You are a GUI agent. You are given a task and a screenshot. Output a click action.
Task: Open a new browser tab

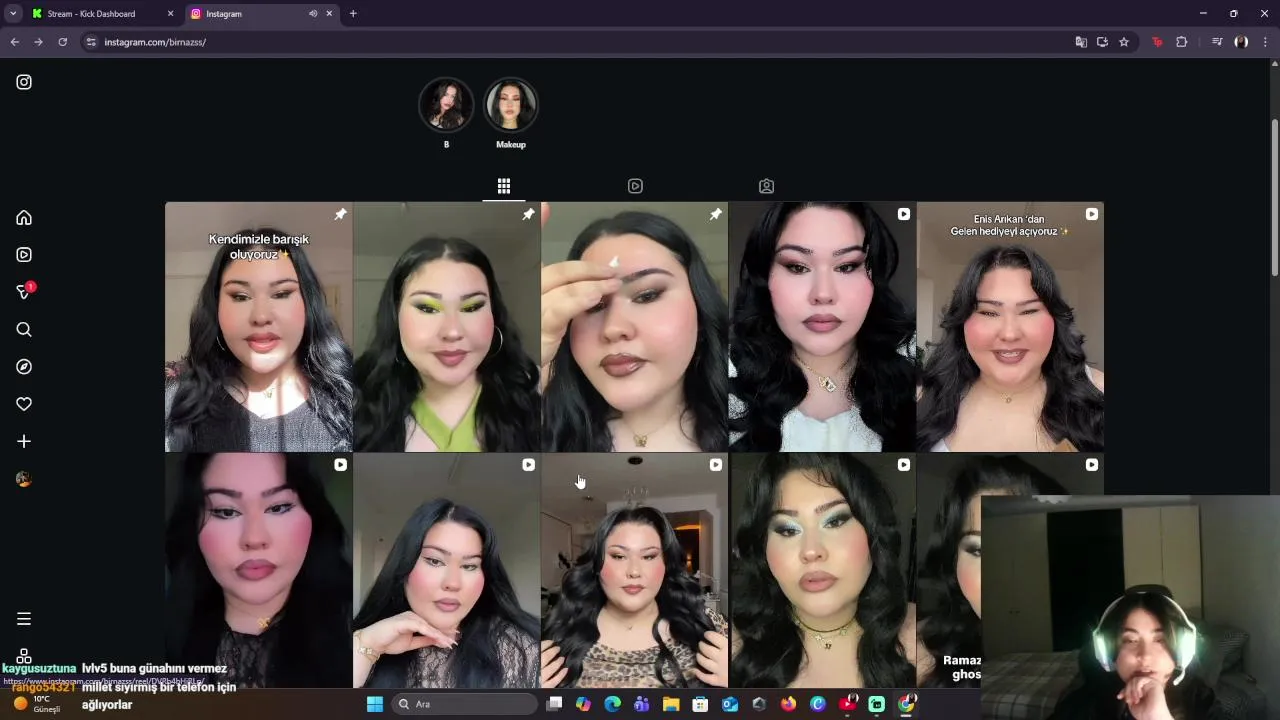coord(353,14)
